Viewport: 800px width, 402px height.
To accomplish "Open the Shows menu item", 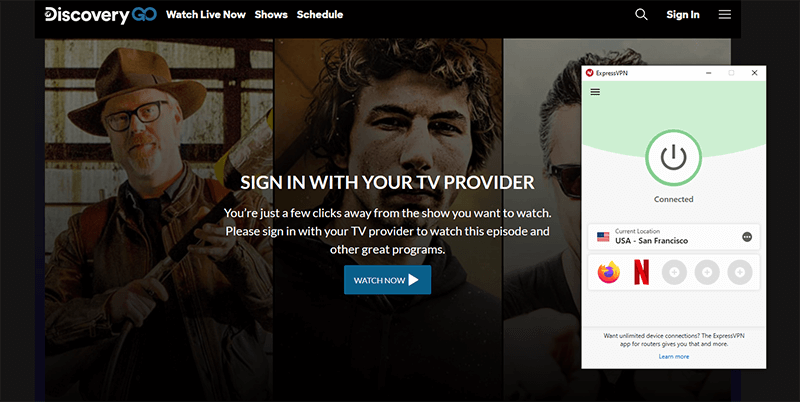I will tap(271, 15).
